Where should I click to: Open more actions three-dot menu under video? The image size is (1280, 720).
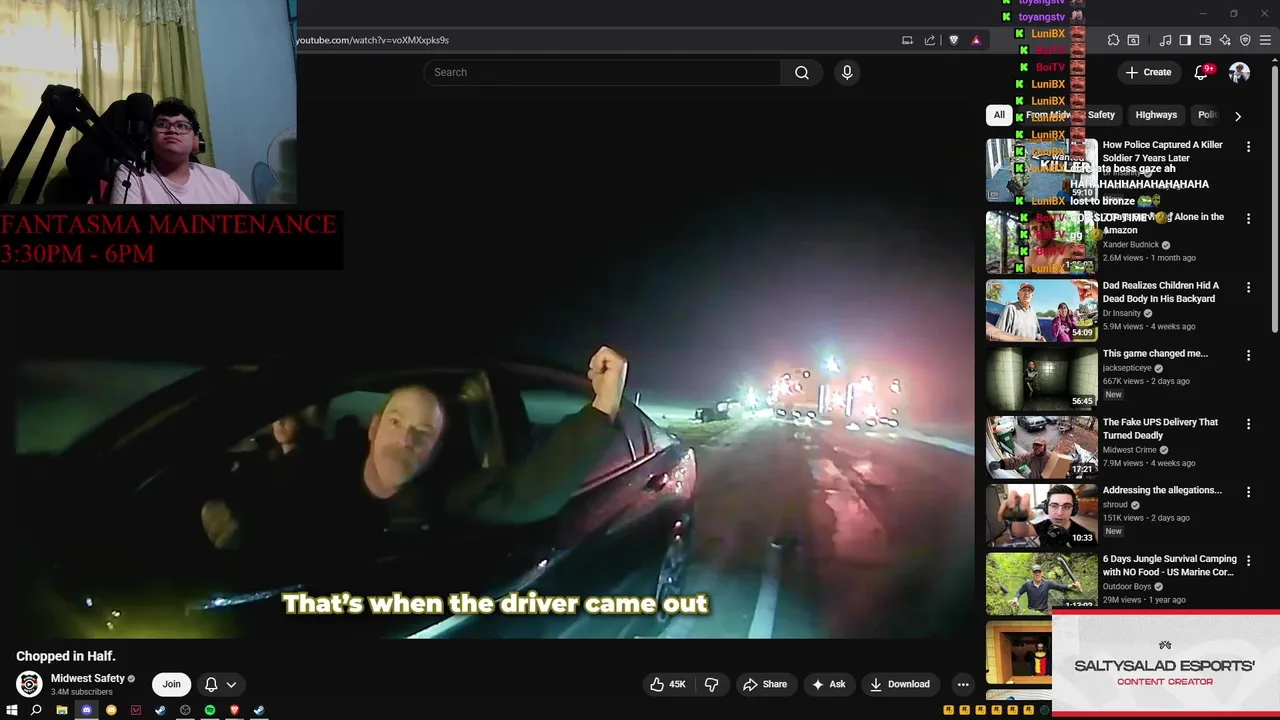(x=963, y=684)
